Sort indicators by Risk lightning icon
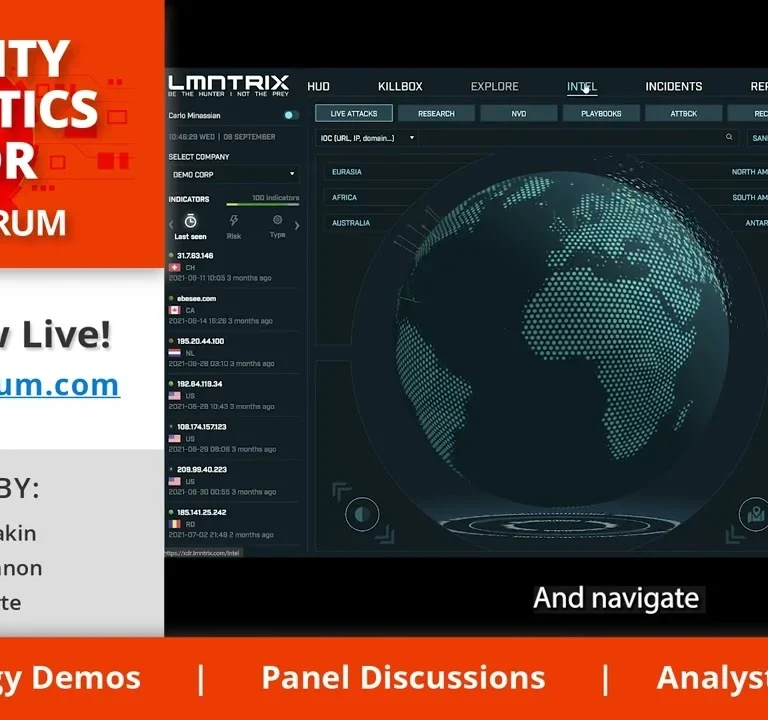Viewport: 768px width, 720px height. click(234, 220)
